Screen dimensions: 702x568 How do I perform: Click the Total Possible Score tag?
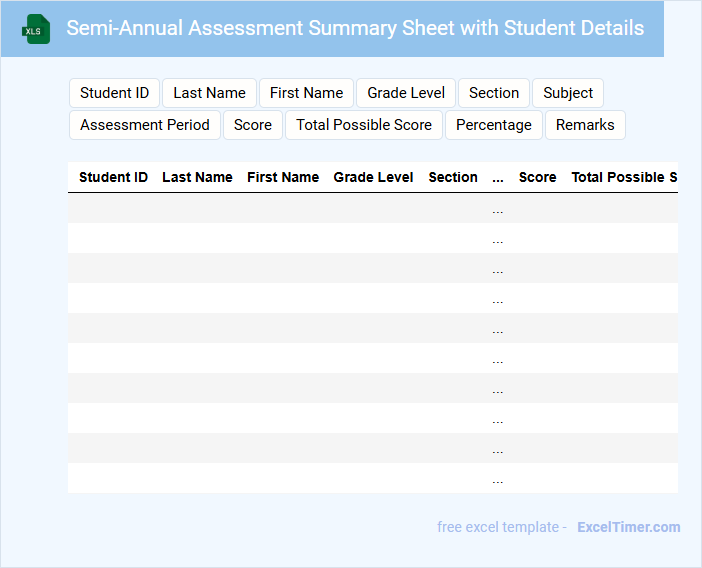364,125
